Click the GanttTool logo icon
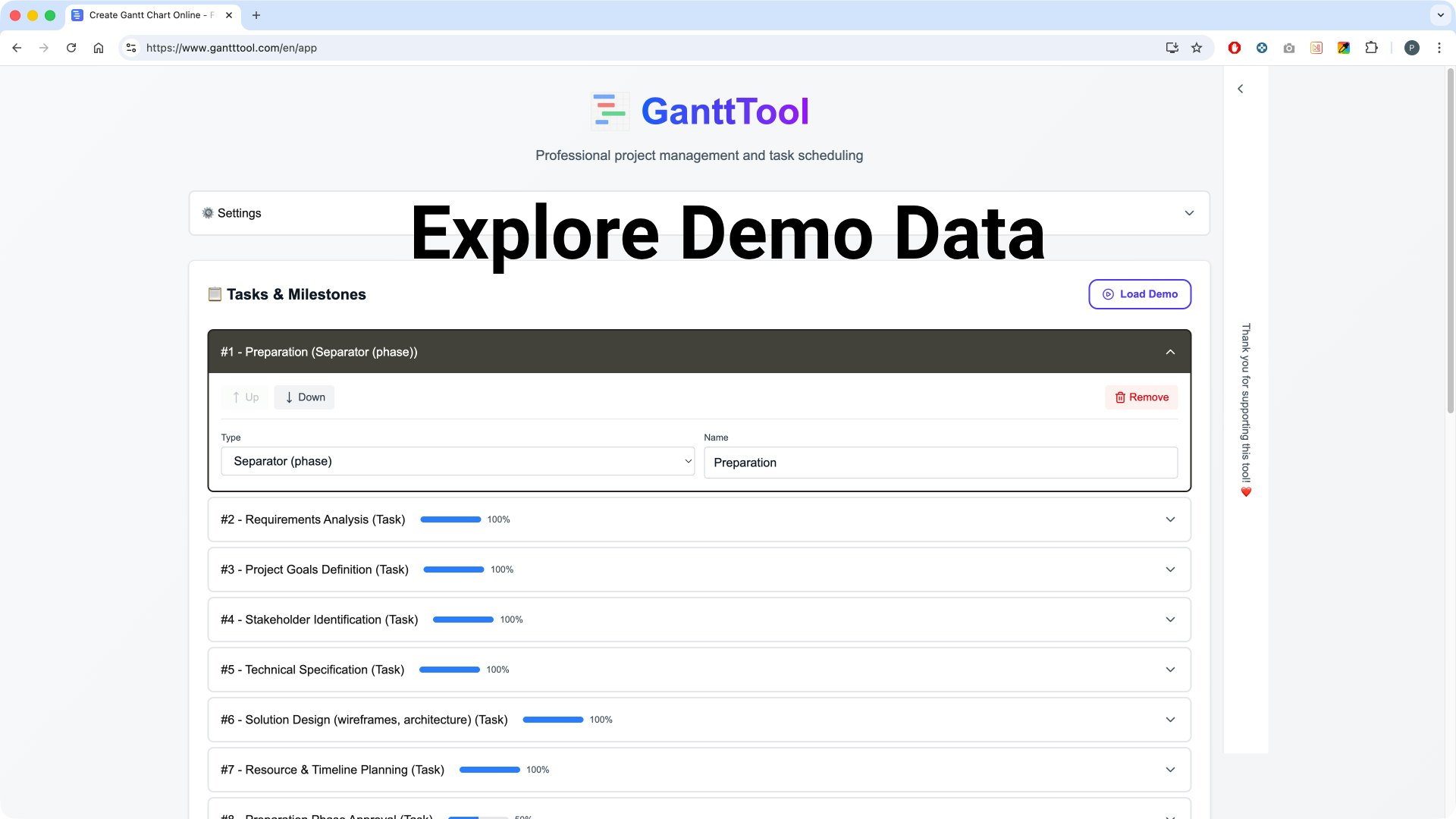Image resolution: width=1456 pixels, height=819 pixels. (x=610, y=111)
